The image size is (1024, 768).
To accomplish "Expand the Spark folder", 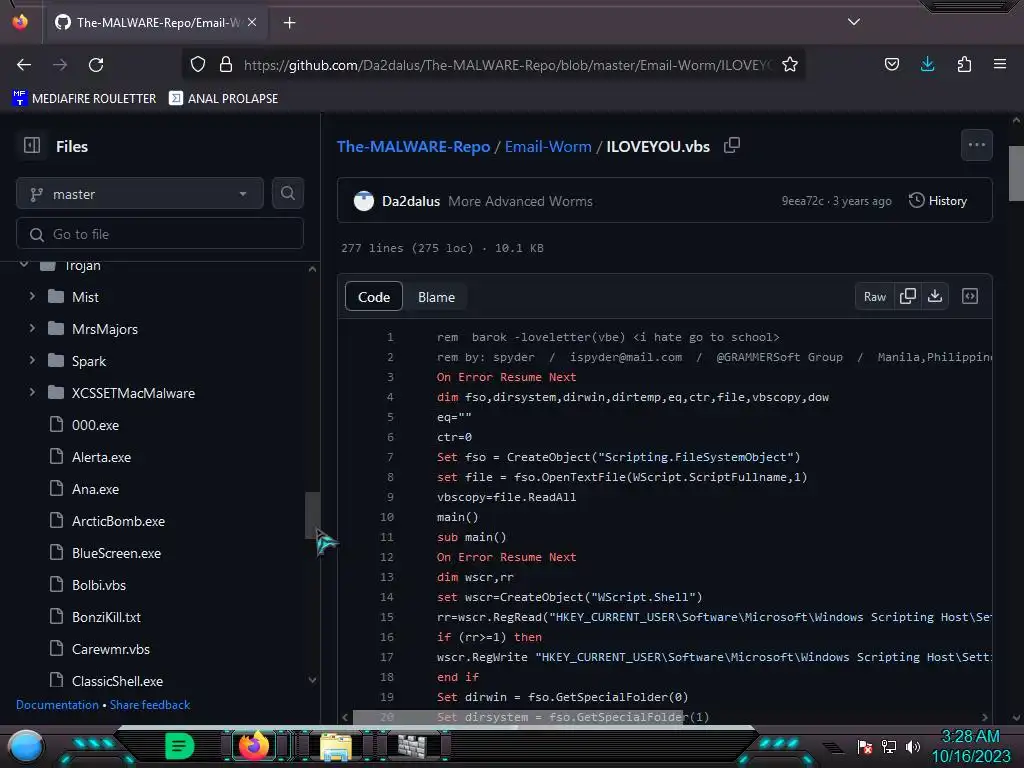I will pos(31,360).
